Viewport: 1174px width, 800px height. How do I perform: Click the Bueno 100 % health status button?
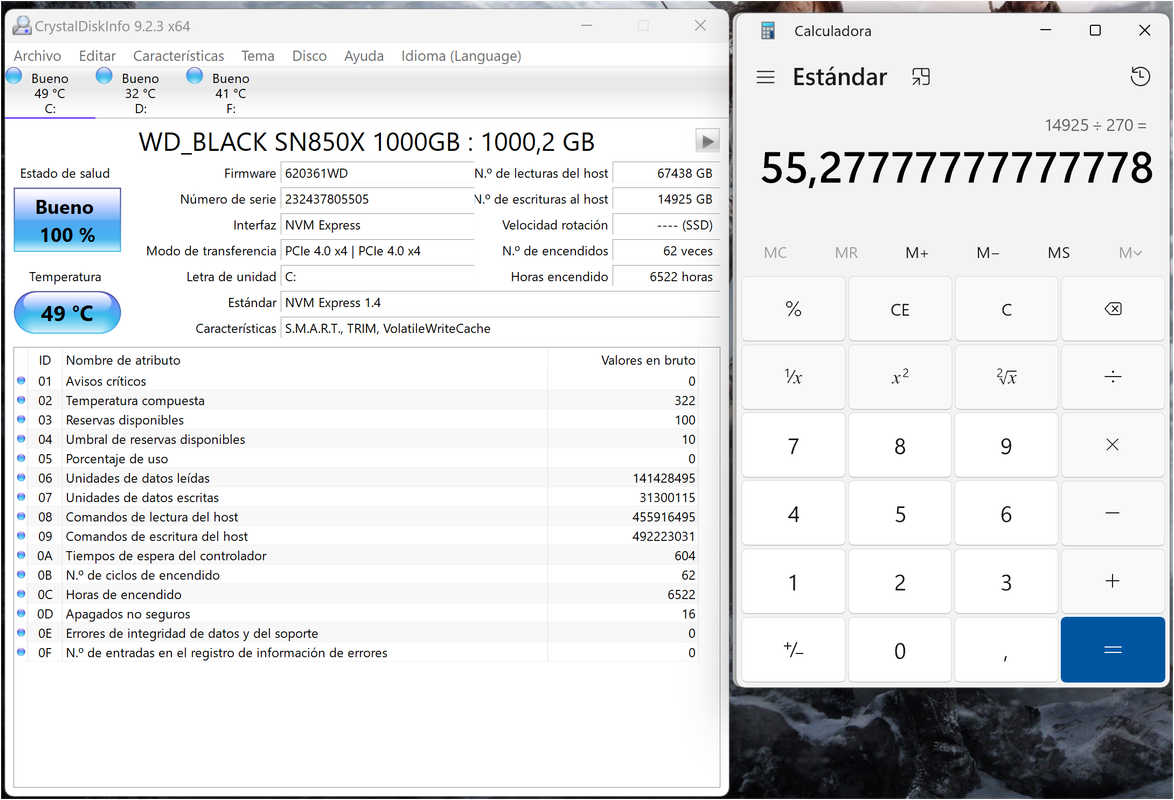67,220
